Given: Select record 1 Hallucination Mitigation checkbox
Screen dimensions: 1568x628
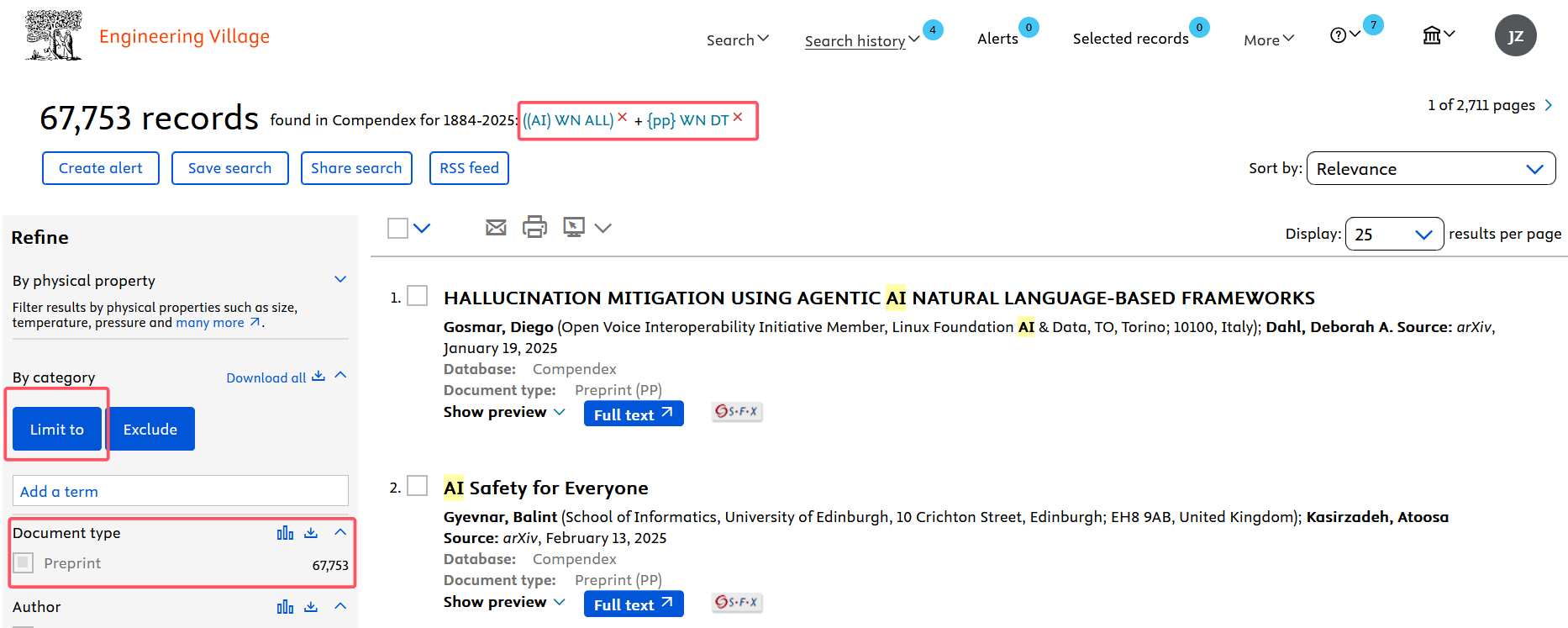Looking at the screenshot, I should pos(418,296).
